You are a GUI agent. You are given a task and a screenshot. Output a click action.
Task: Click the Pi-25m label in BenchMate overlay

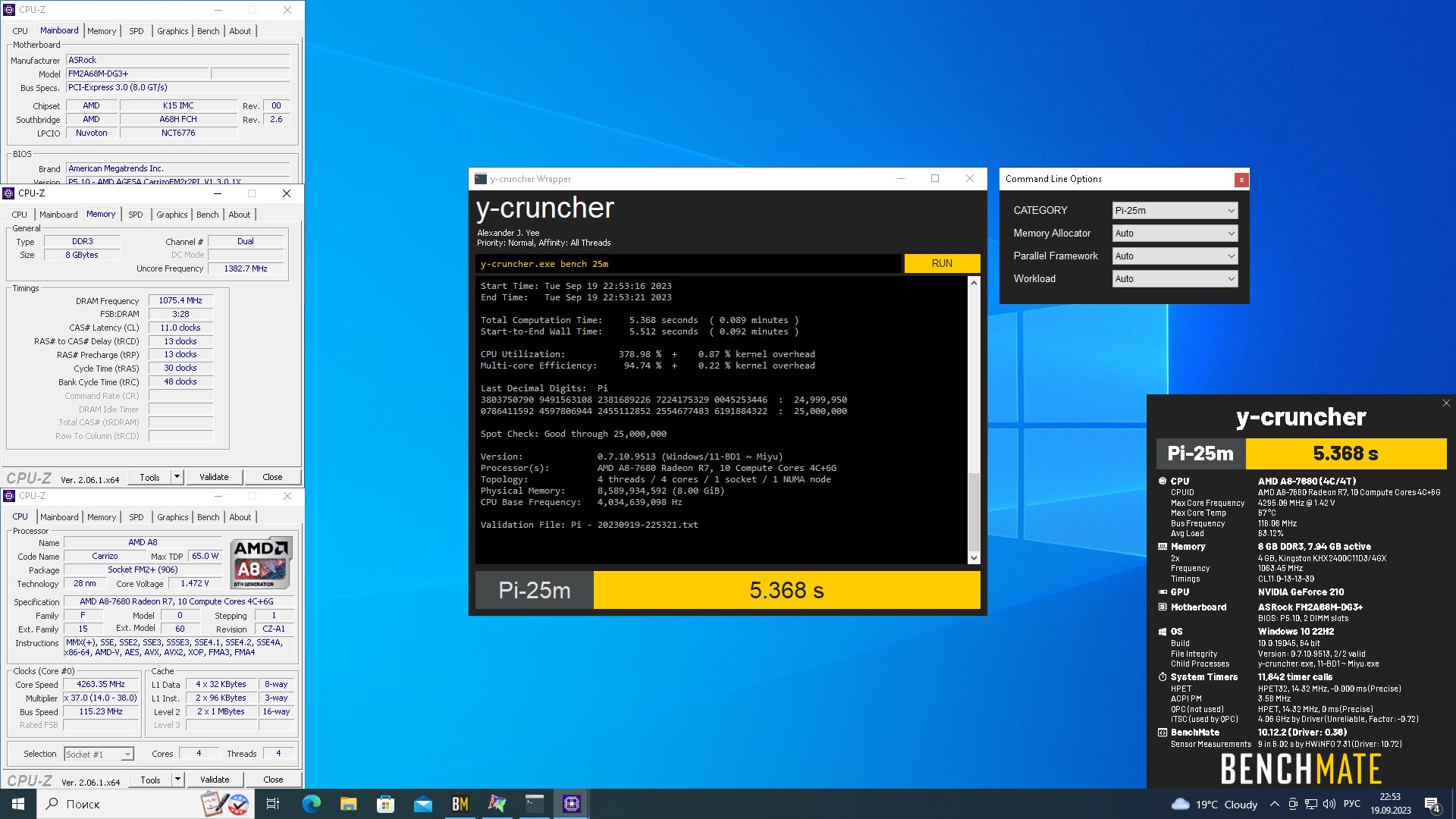point(1200,453)
